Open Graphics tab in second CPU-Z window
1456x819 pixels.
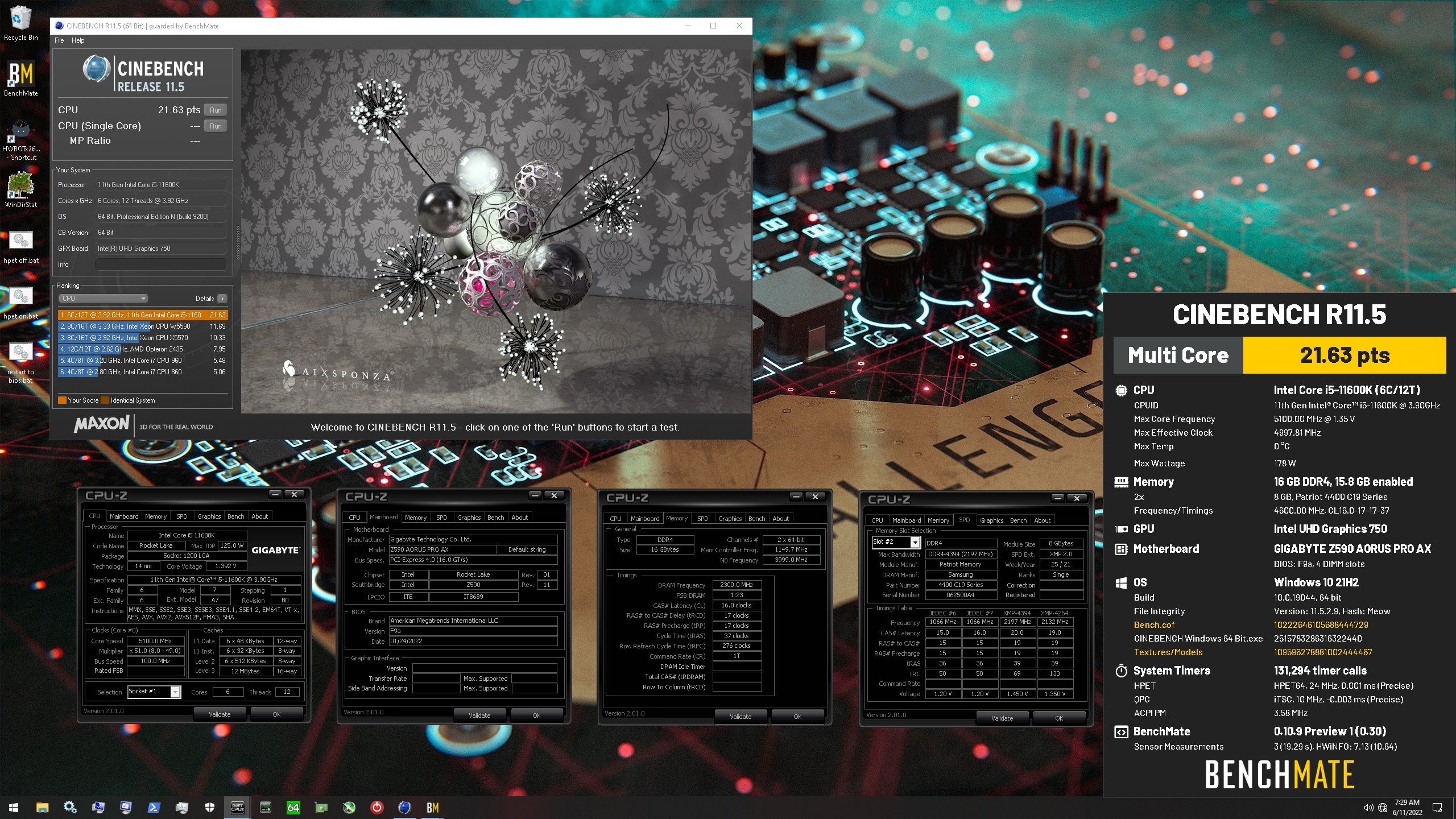(x=469, y=518)
